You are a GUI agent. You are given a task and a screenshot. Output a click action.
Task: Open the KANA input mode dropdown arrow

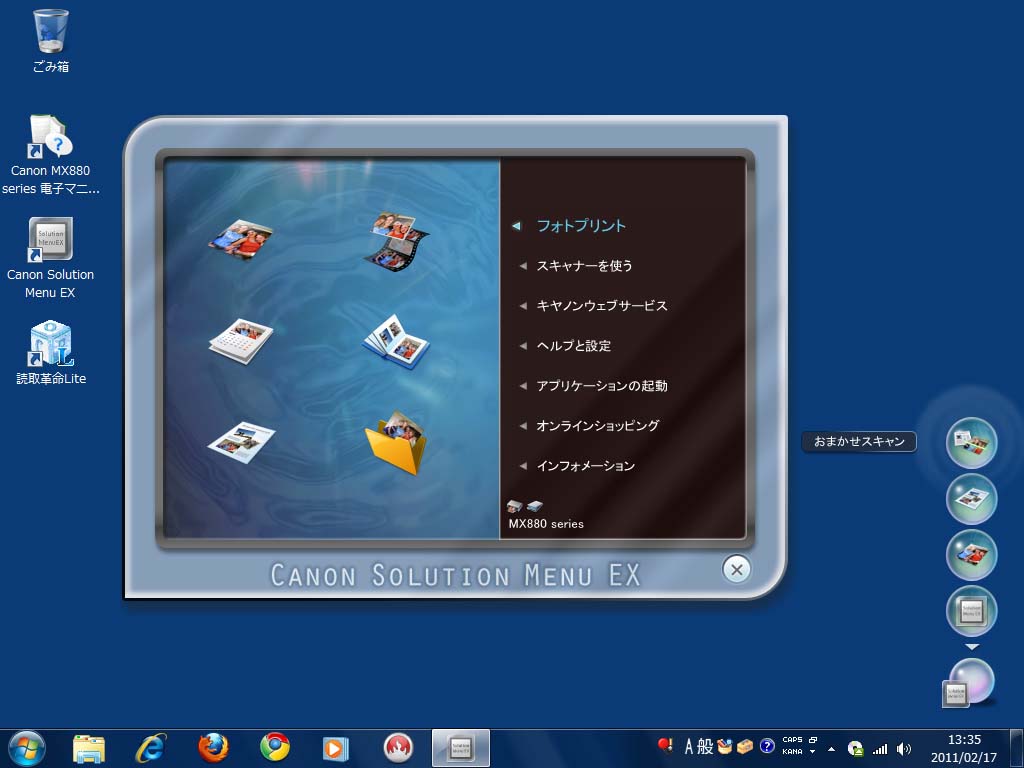coord(812,751)
